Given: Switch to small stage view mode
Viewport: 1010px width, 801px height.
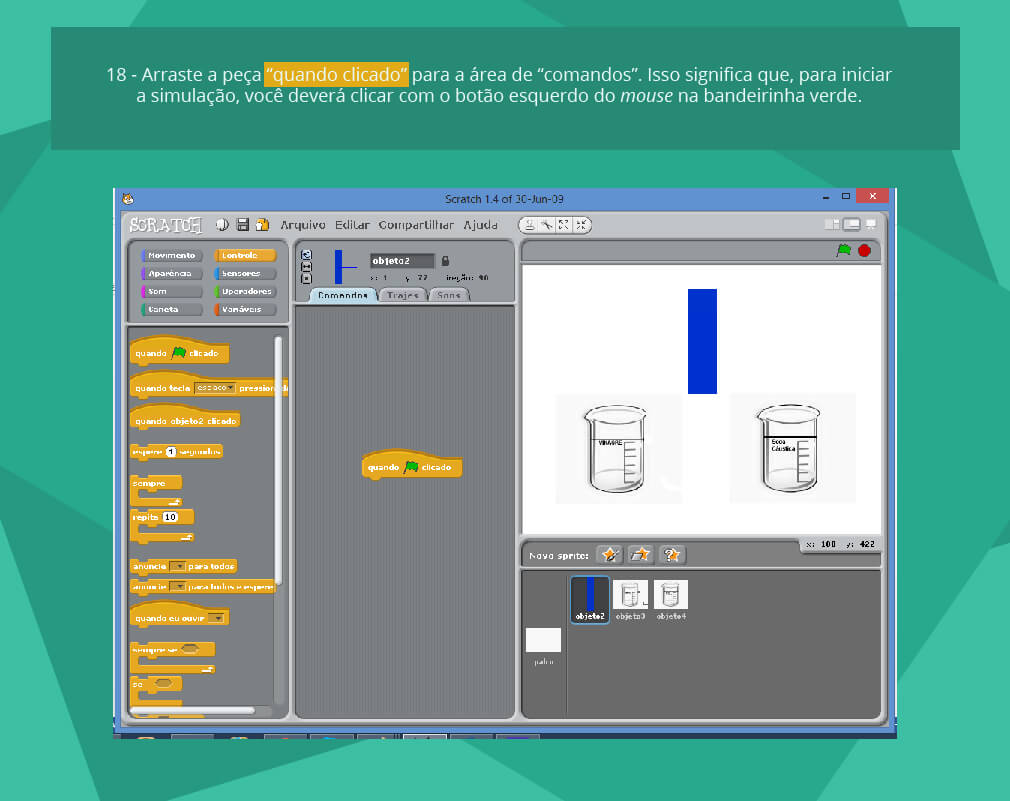Looking at the screenshot, I should [x=832, y=224].
